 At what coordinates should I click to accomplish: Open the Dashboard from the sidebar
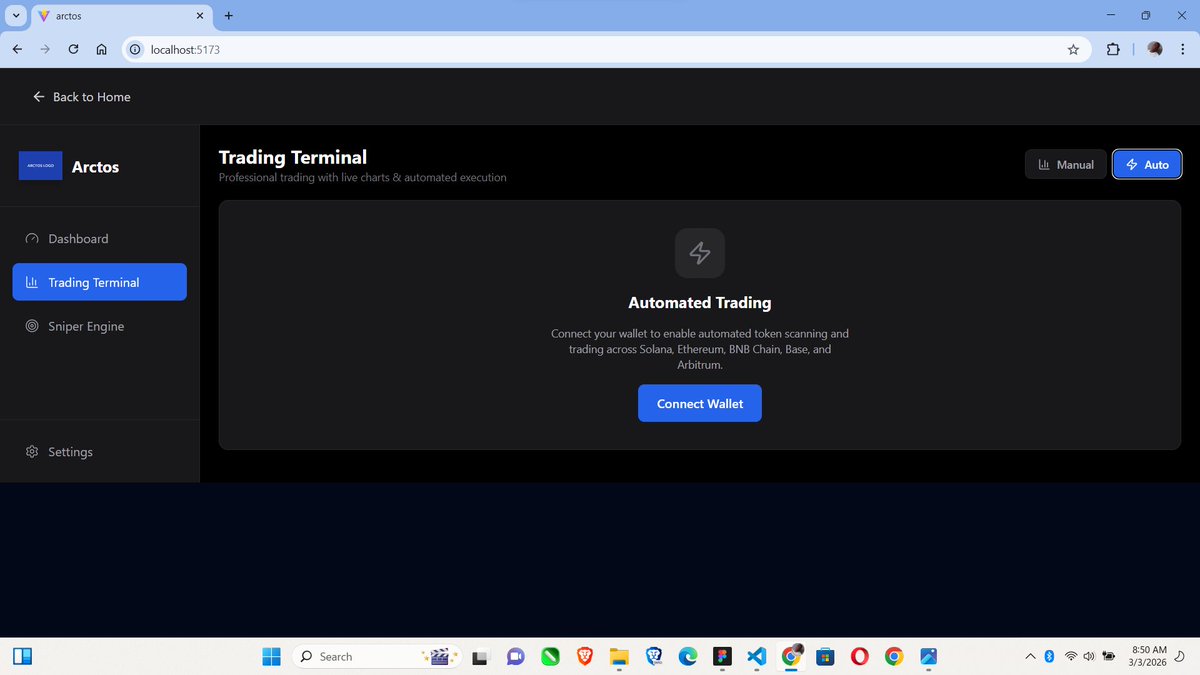click(78, 239)
